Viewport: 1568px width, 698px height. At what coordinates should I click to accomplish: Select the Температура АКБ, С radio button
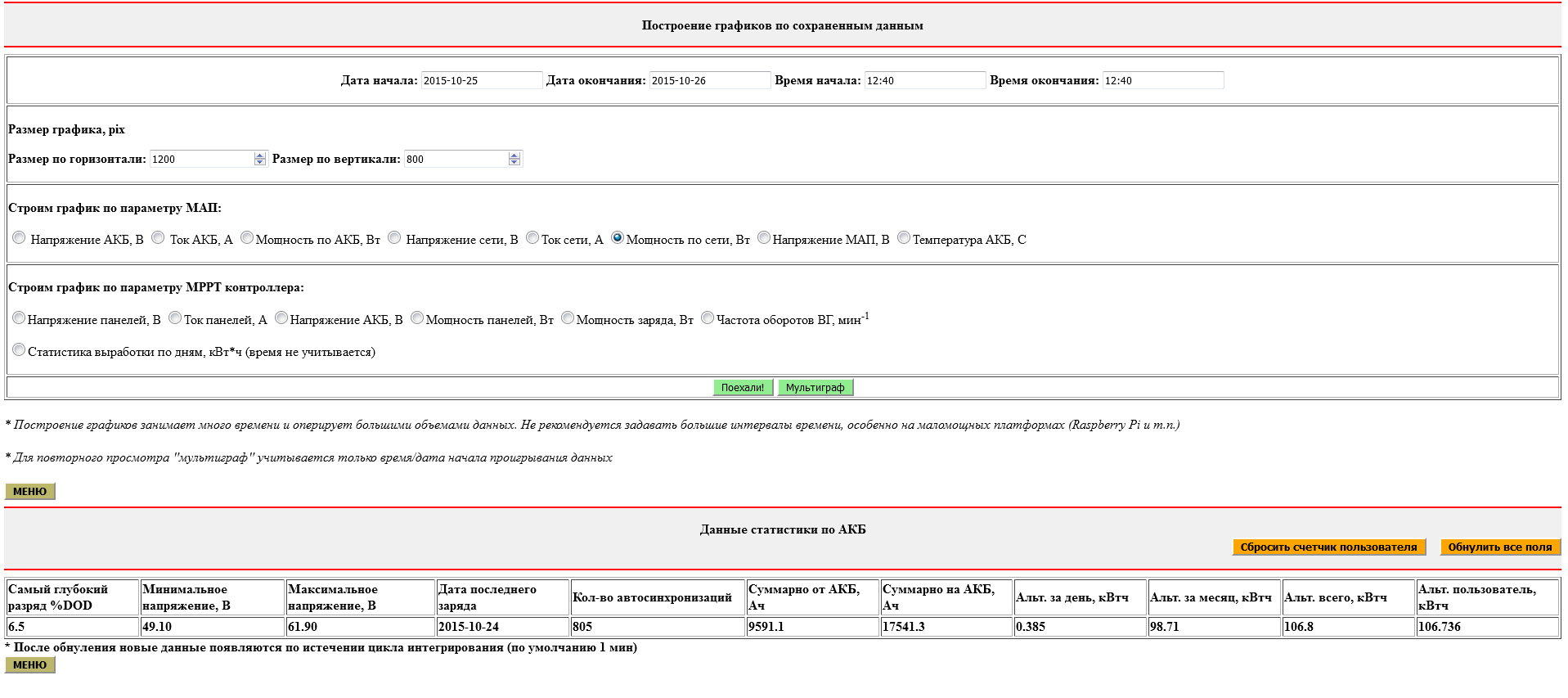click(x=904, y=238)
